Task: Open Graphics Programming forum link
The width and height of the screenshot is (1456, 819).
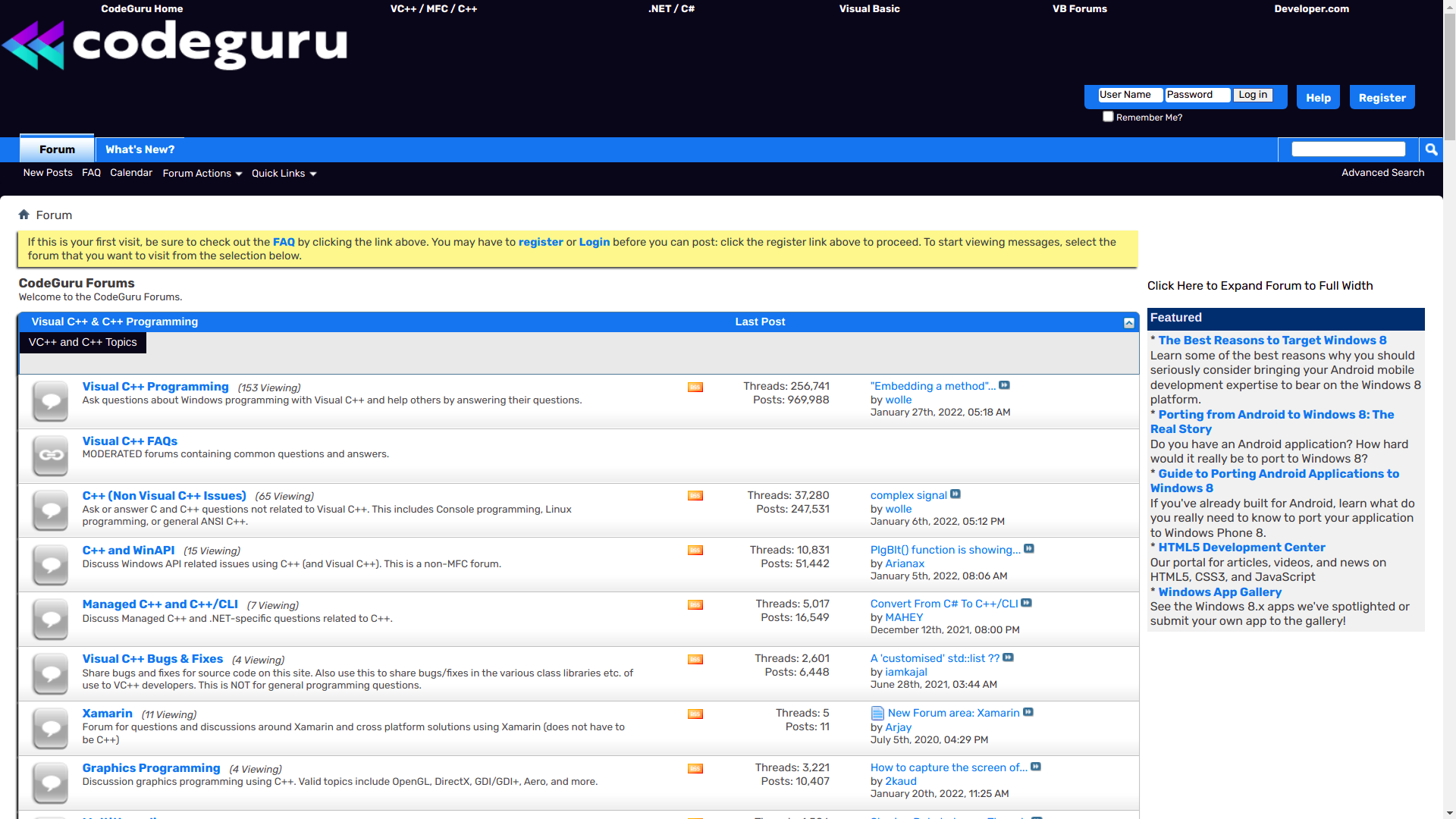Action: pyautogui.click(x=151, y=768)
